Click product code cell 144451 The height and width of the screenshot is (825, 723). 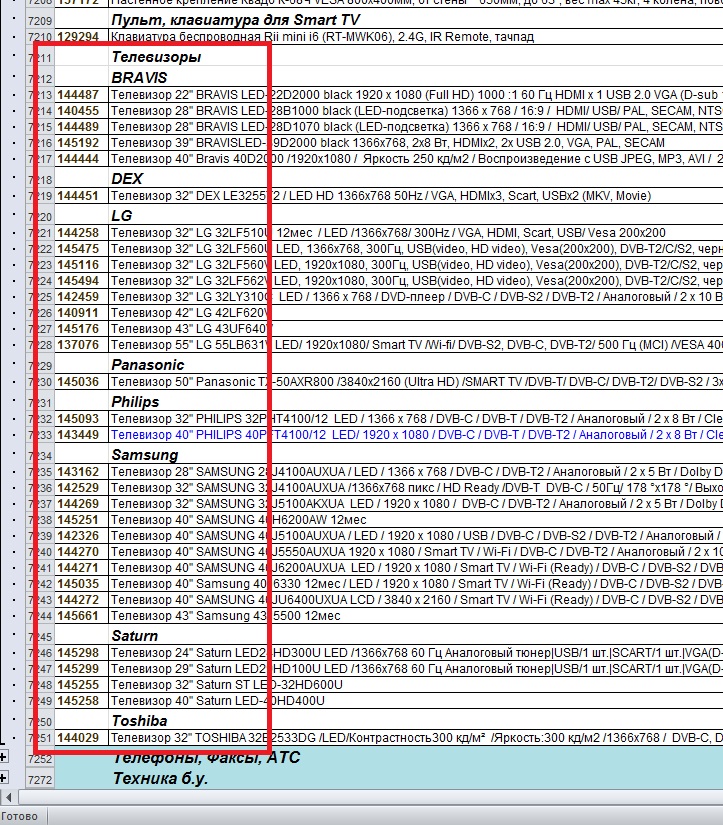pos(82,196)
